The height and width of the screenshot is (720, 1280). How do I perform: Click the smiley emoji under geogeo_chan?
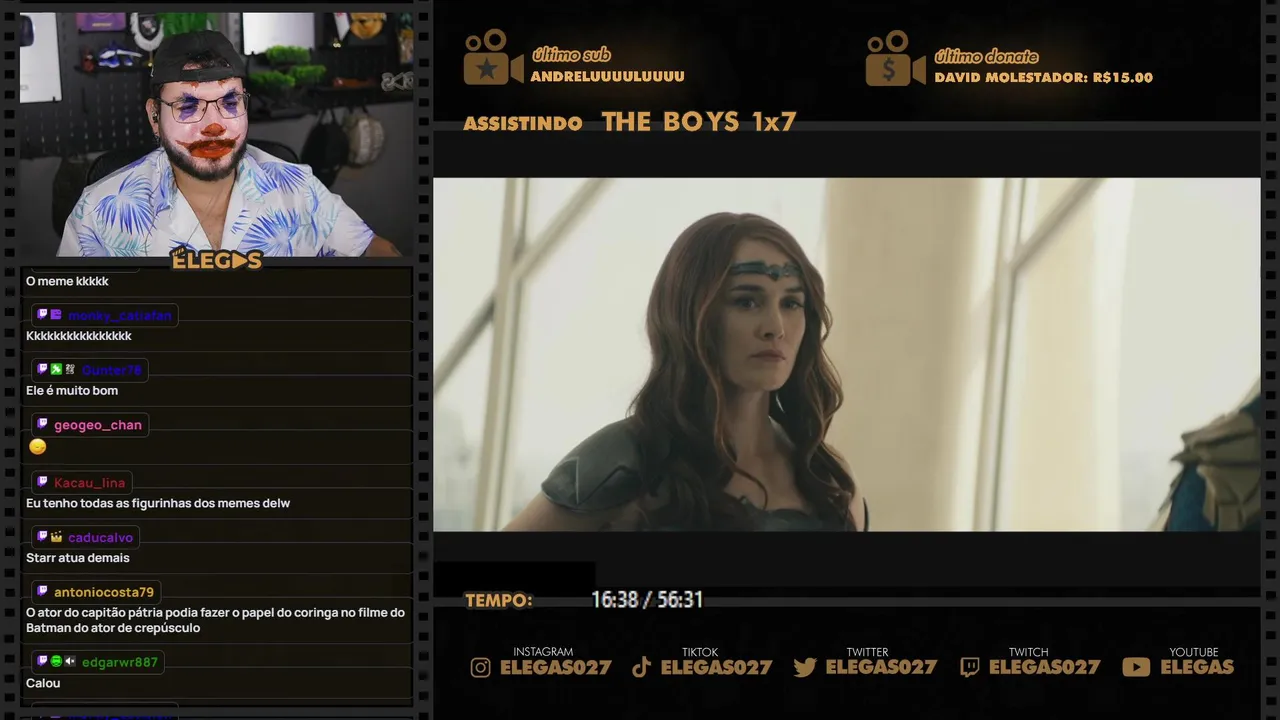(37, 447)
